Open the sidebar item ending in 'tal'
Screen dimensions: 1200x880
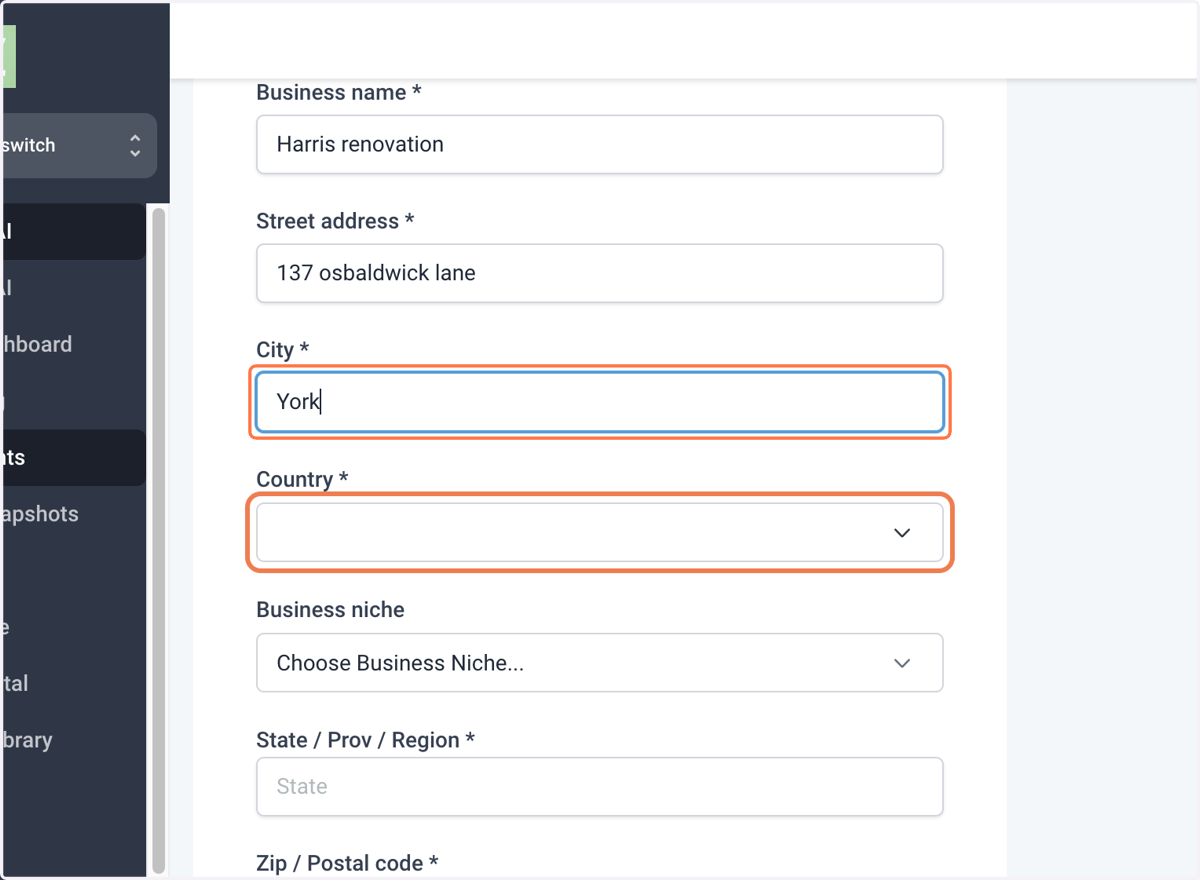tap(72, 684)
